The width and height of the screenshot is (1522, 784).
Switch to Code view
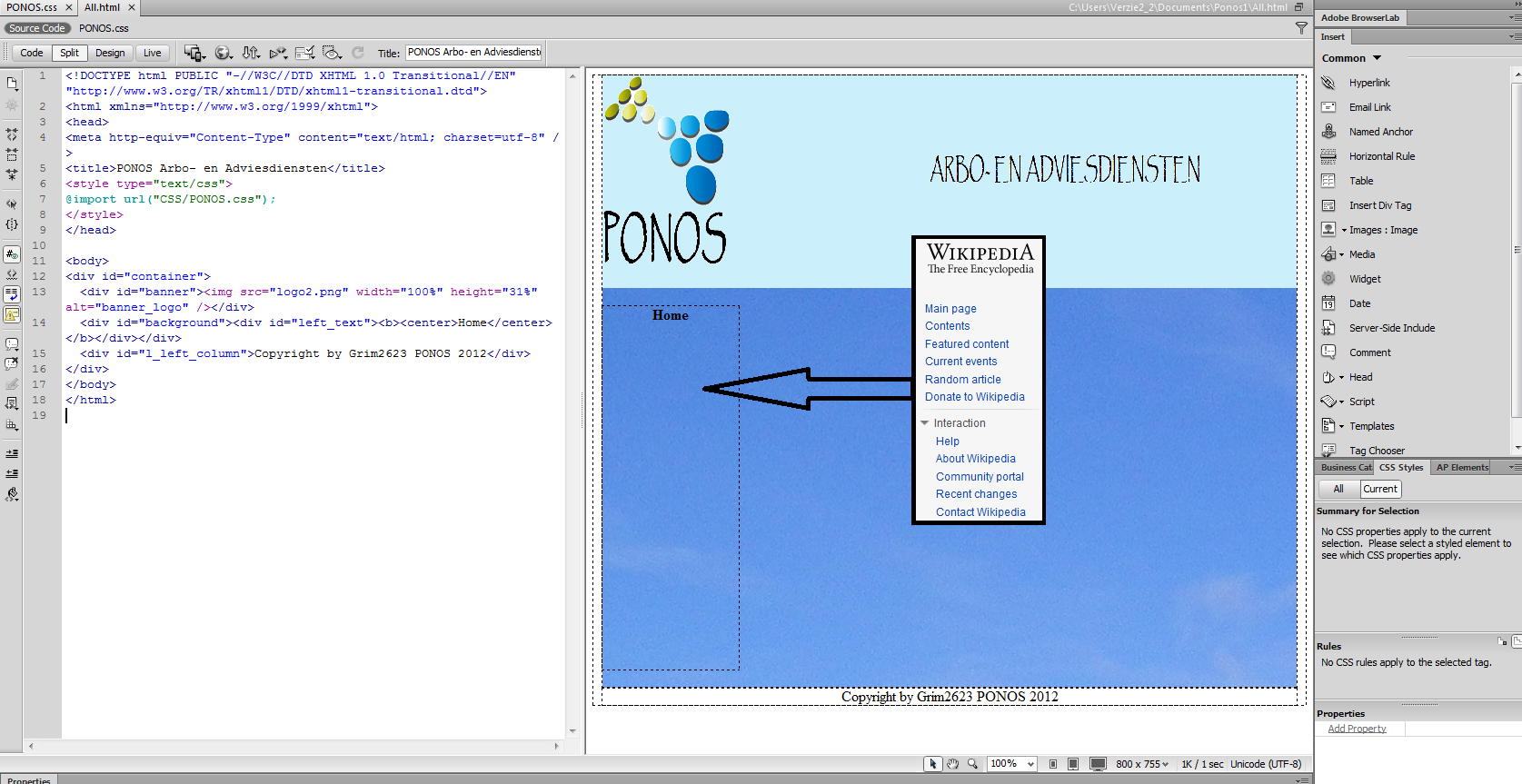coord(32,53)
